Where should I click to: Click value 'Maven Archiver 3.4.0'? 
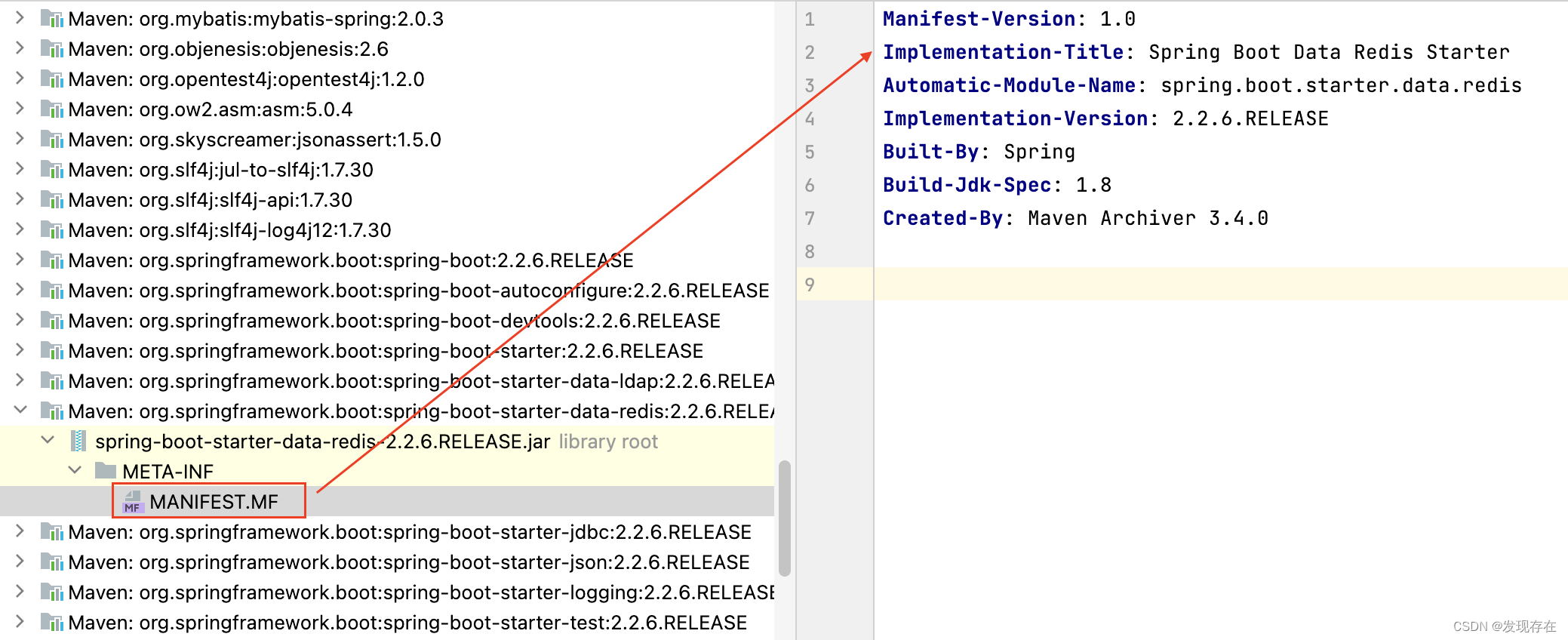(x=1148, y=218)
